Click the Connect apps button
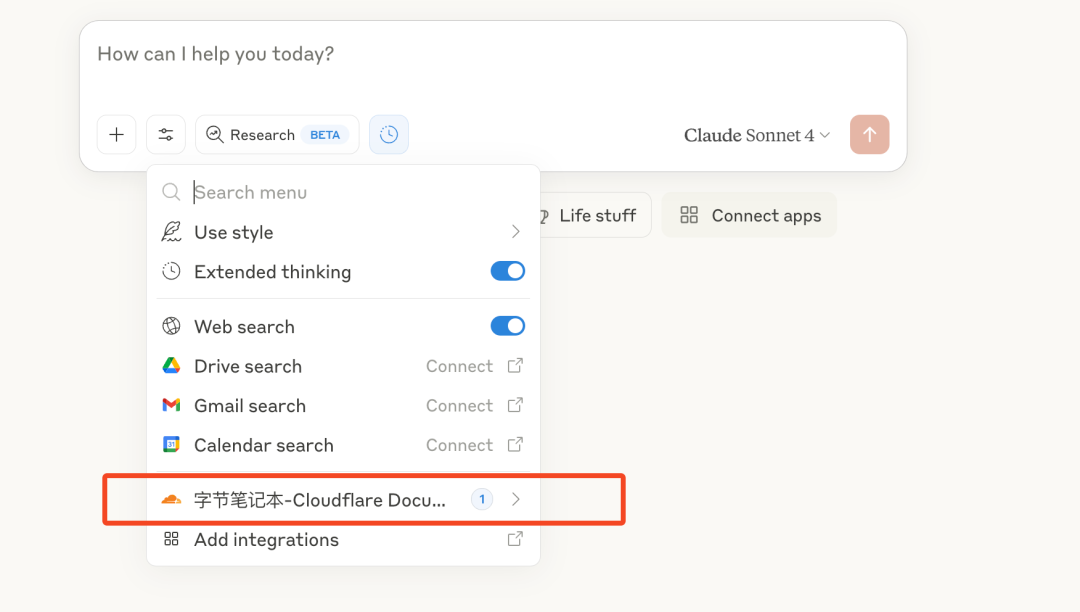 pos(749,216)
